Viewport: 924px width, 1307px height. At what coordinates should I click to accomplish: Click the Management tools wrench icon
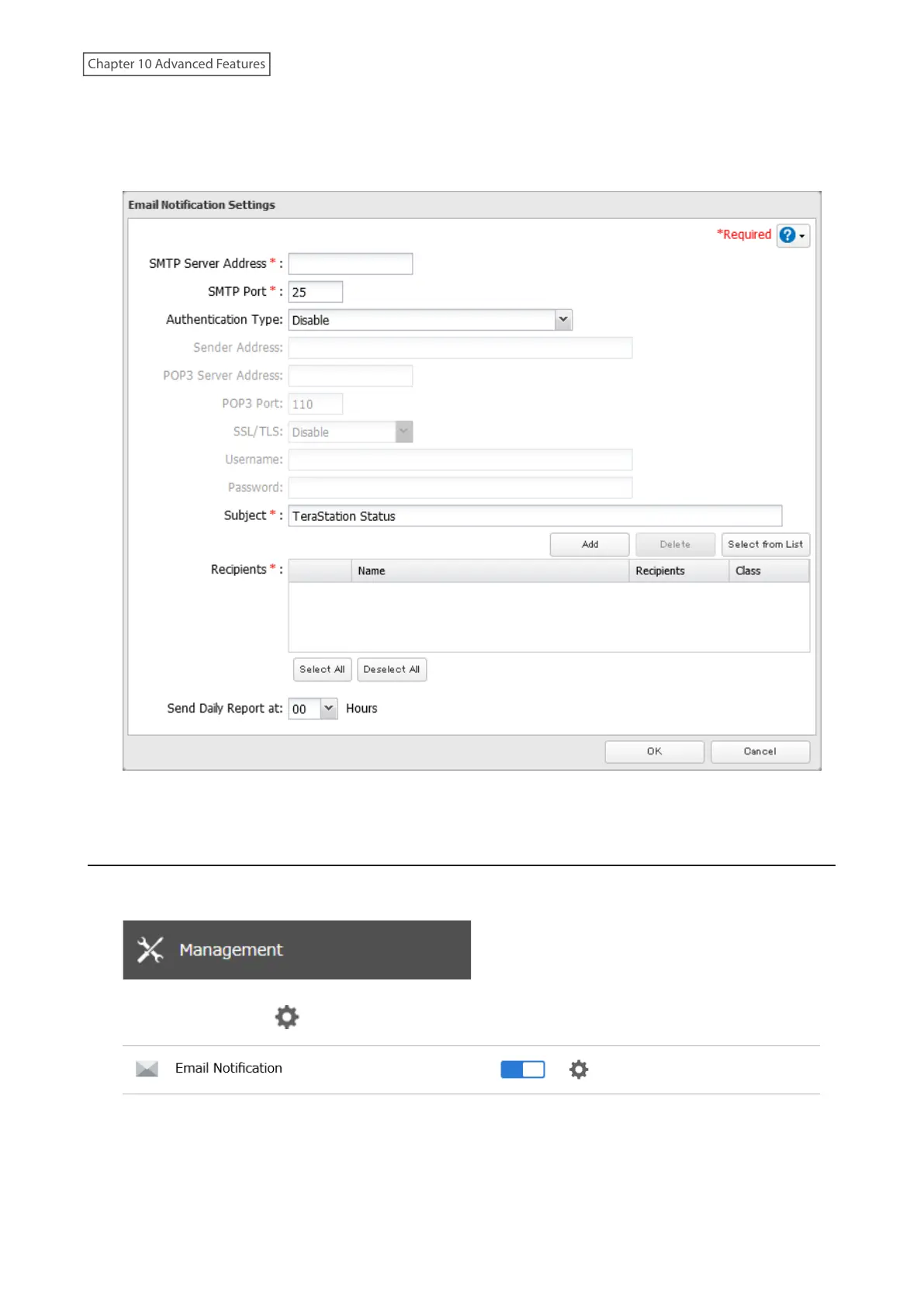[x=150, y=949]
